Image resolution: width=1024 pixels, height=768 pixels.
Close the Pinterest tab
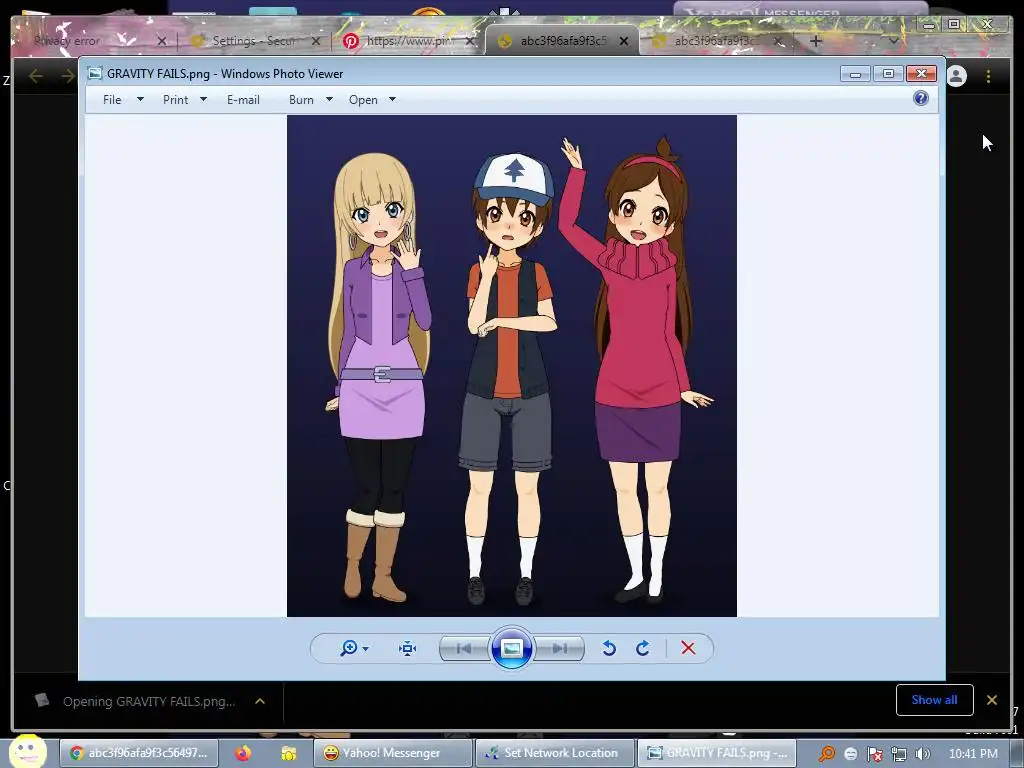469,40
